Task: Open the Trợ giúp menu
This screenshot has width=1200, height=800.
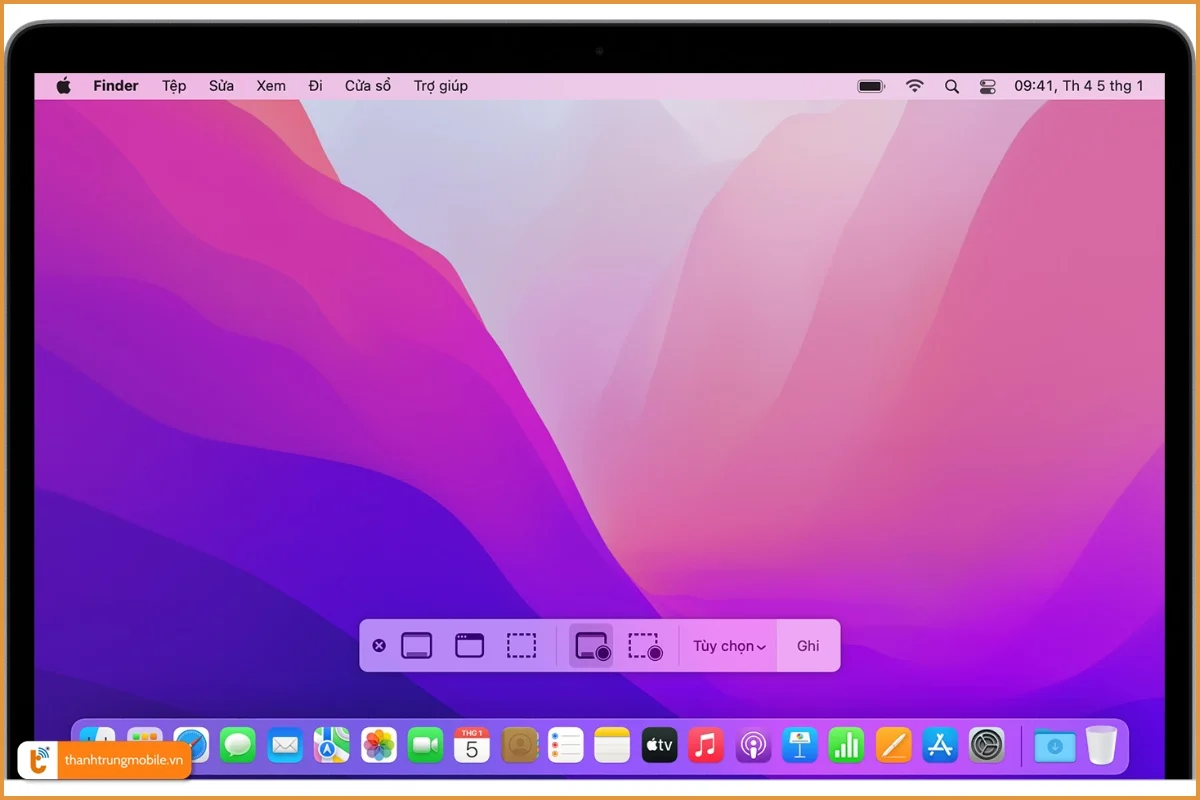Action: (x=441, y=86)
